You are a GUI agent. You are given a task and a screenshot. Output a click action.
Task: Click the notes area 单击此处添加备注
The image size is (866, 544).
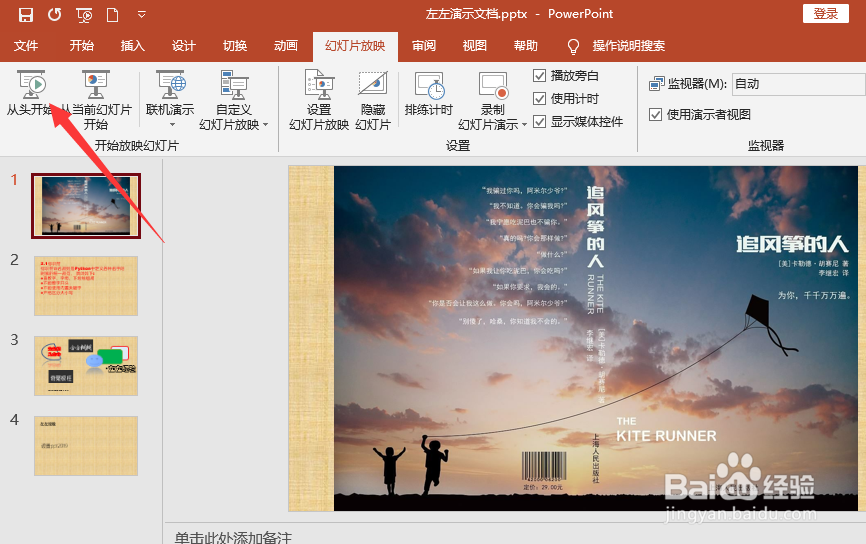[x=233, y=537]
